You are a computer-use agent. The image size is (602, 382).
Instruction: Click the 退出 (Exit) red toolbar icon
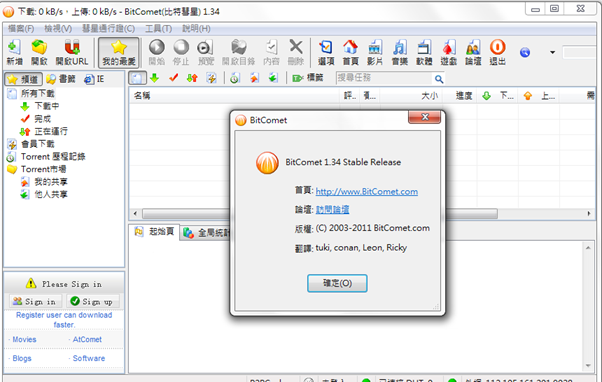(498, 52)
